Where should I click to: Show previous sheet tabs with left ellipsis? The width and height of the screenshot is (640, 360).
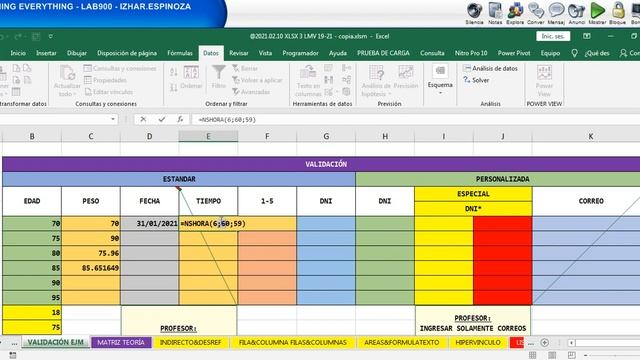pos(14,343)
